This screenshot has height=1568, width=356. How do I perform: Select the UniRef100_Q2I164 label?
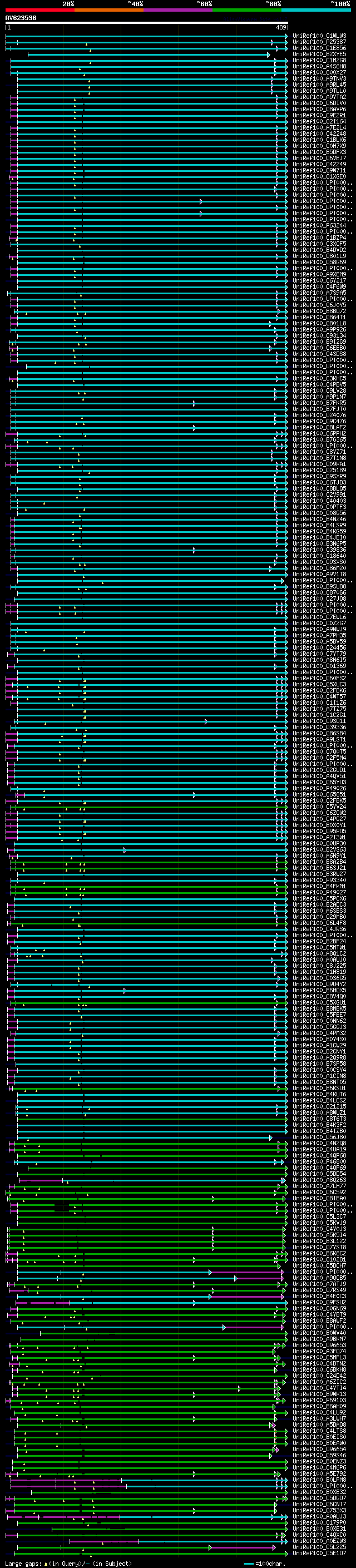[x=319, y=122]
